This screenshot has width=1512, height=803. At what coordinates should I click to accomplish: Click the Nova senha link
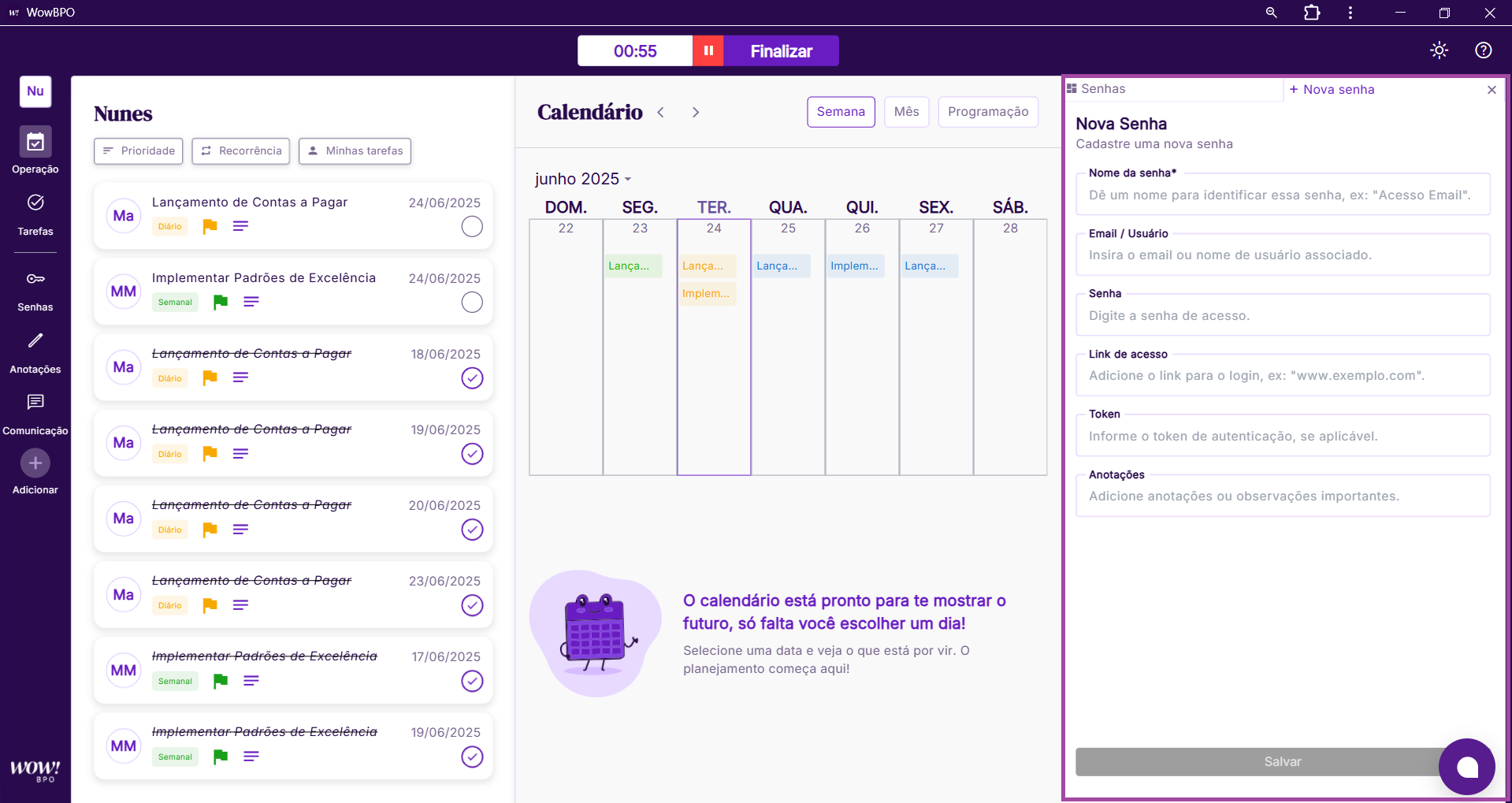click(1332, 90)
